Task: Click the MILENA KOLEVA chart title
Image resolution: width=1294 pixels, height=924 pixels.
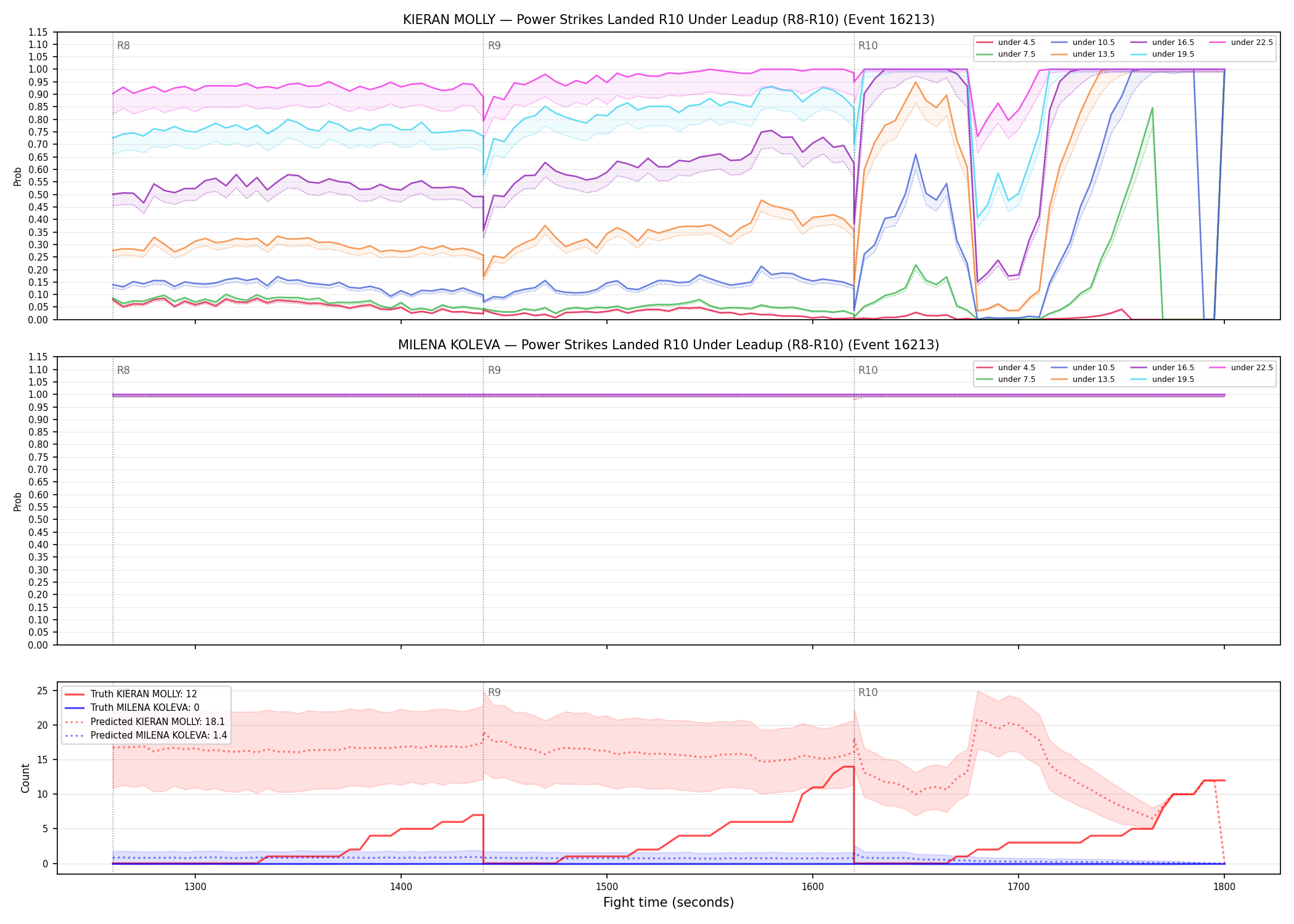Action: (x=669, y=345)
